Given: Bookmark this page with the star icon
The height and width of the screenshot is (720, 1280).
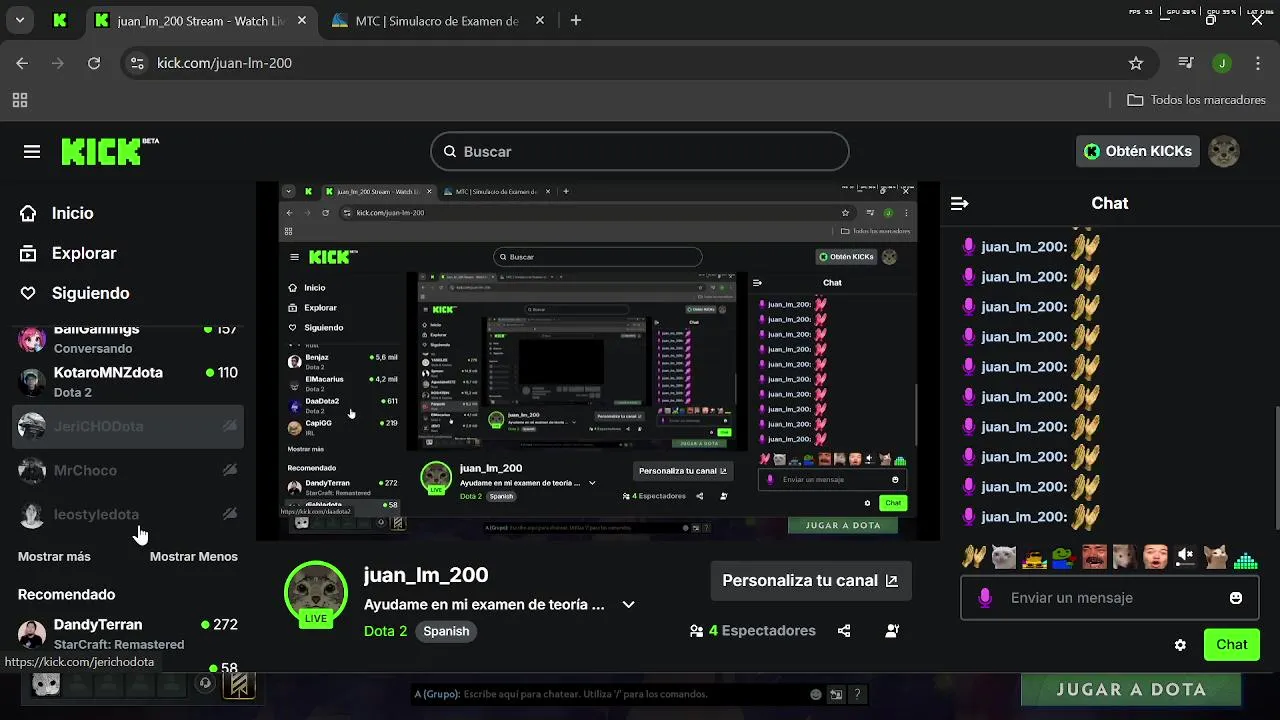Looking at the screenshot, I should click(1136, 63).
